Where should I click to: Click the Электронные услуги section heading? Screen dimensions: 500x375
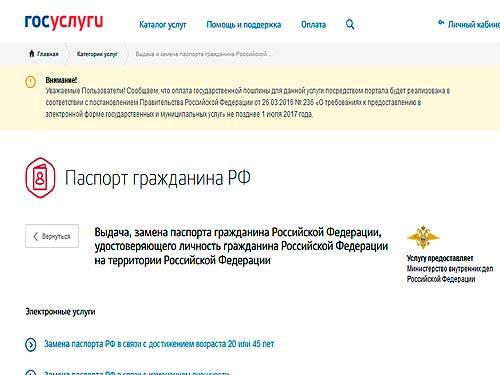[x=60, y=312]
